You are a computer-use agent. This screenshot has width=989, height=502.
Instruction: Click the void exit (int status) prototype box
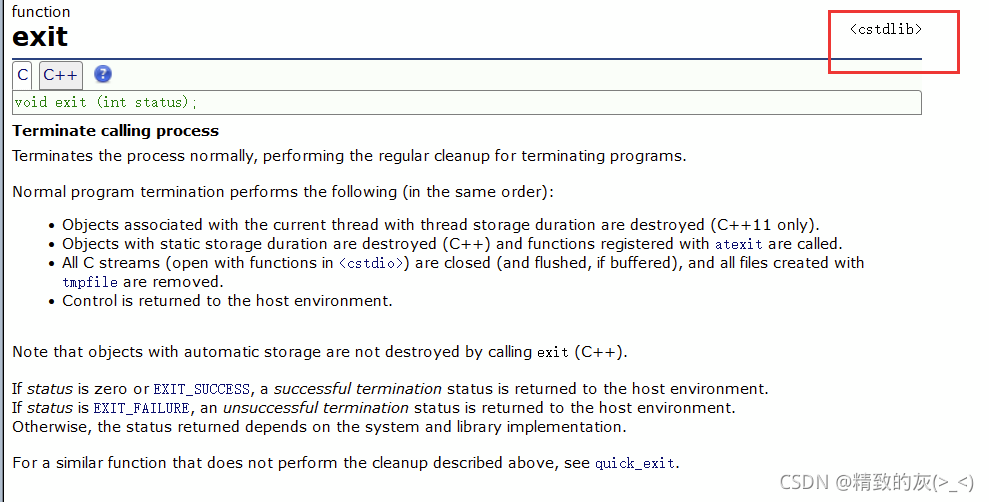coord(467,102)
